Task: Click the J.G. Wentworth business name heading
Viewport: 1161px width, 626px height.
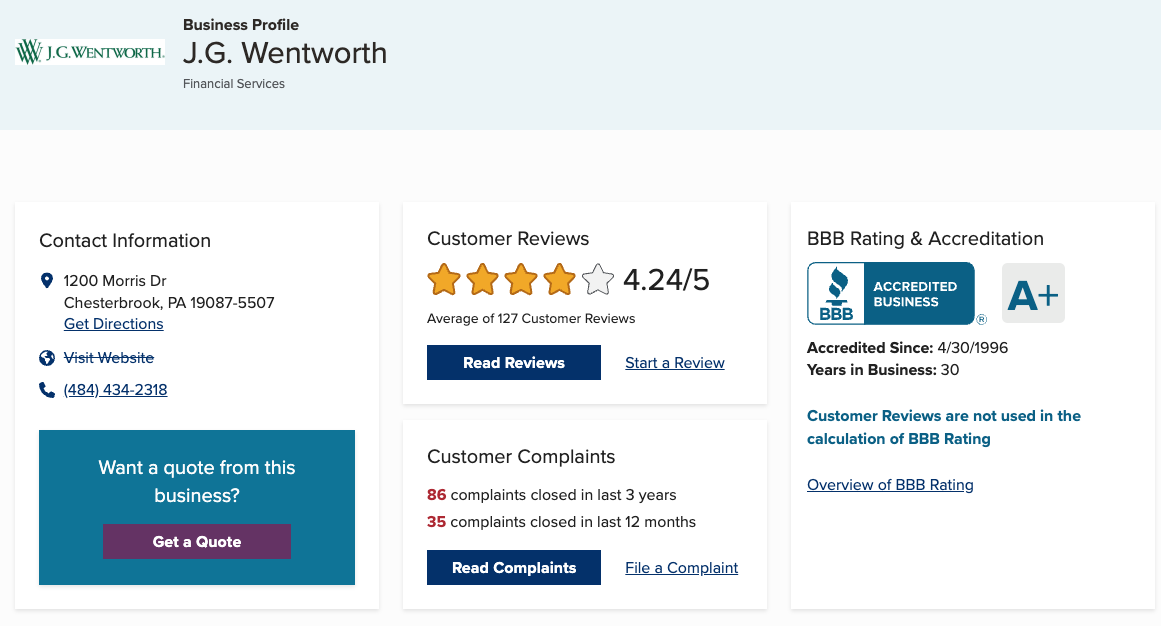Action: click(285, 53)
